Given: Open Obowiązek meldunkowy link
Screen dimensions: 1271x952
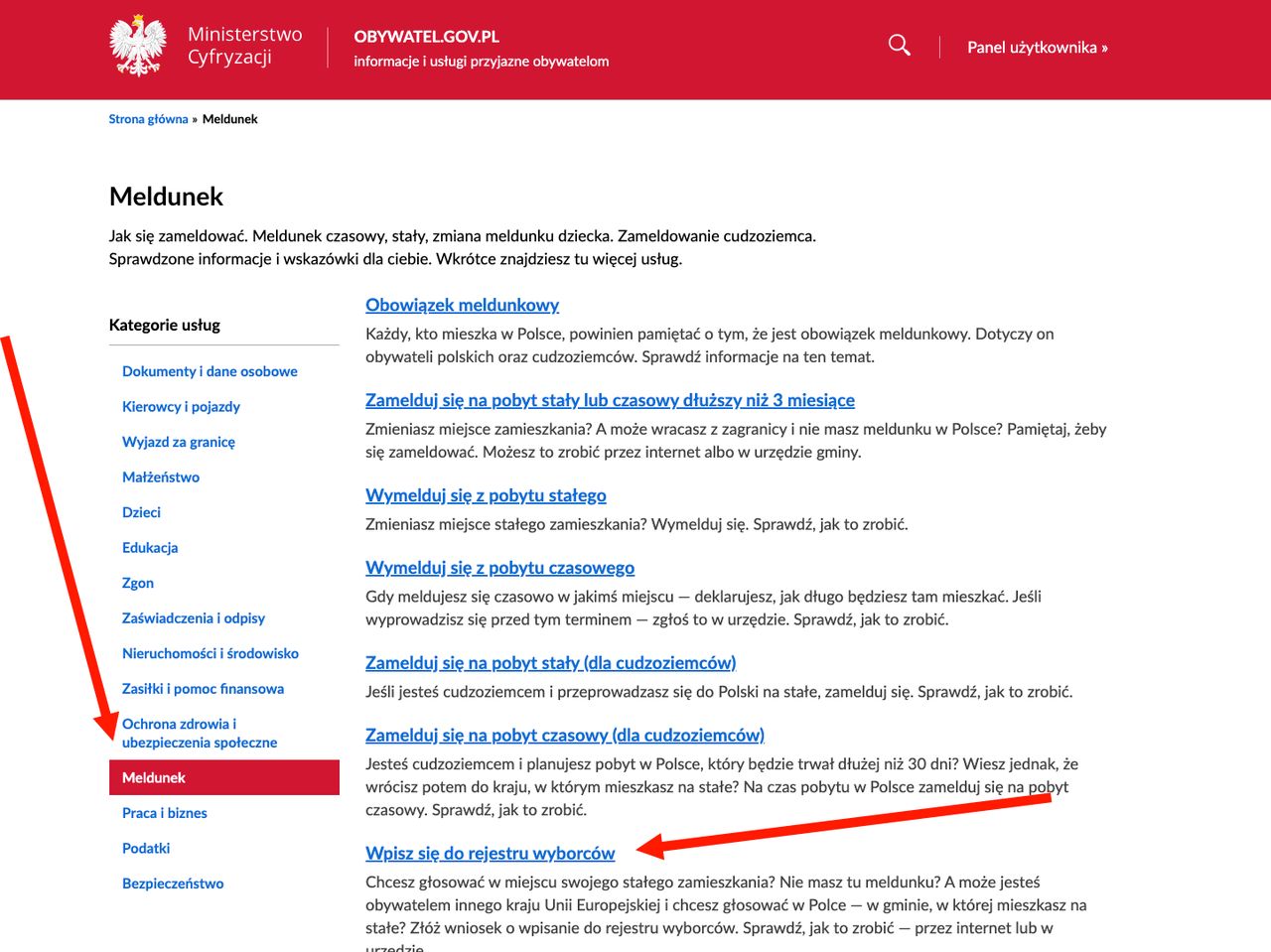Looking at the screenshot, I should click(x=462, y=305).
